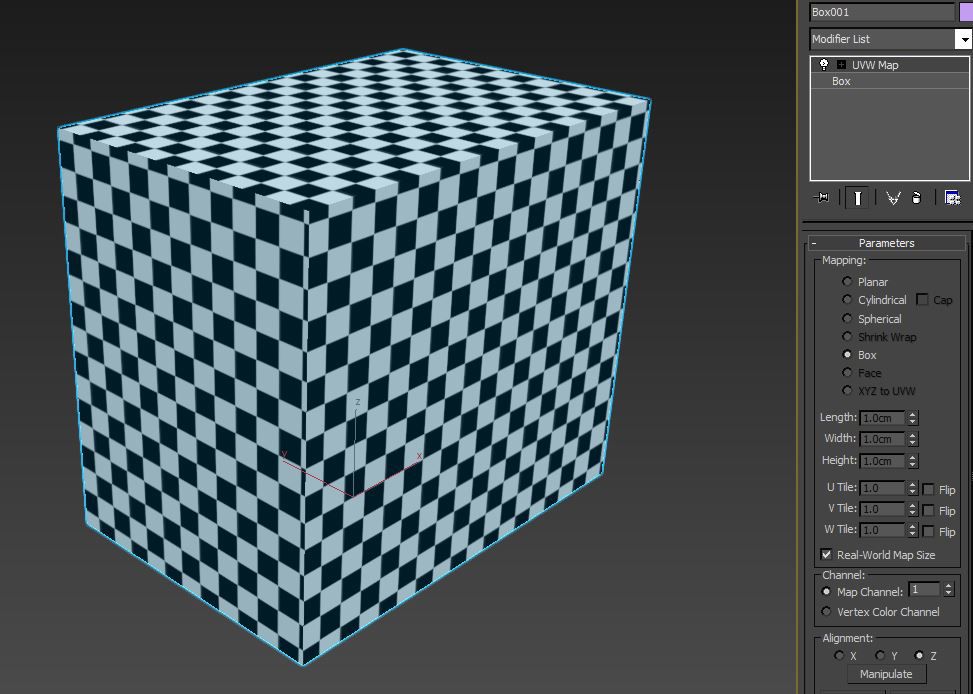The image size is (973, 694).
Task: Click Map Channel spinner arrows
Action: pos(949,590)
